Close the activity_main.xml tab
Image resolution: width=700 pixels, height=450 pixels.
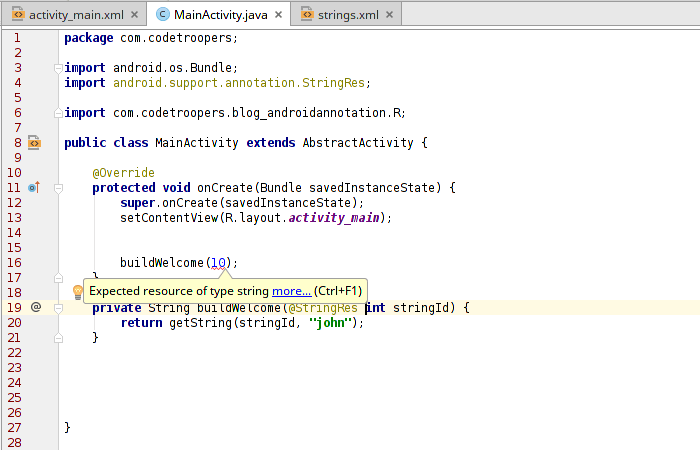133,15
